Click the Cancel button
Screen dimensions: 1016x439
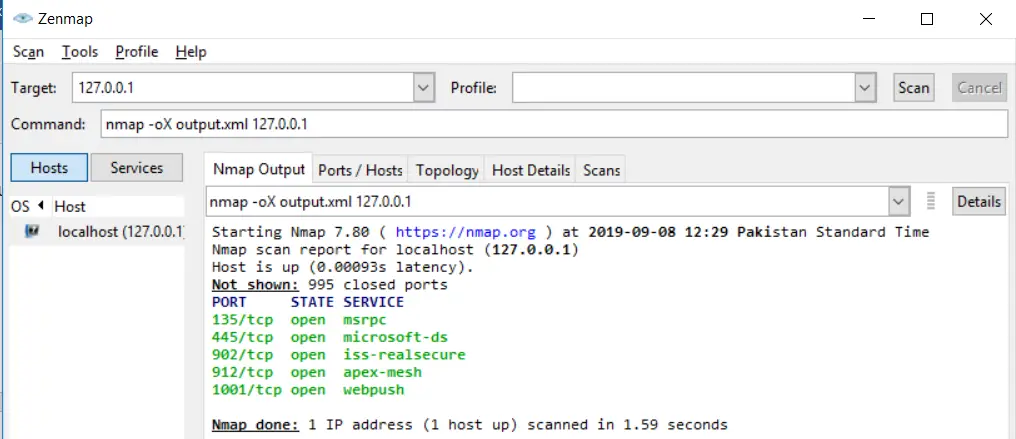[x=979, y=87]
